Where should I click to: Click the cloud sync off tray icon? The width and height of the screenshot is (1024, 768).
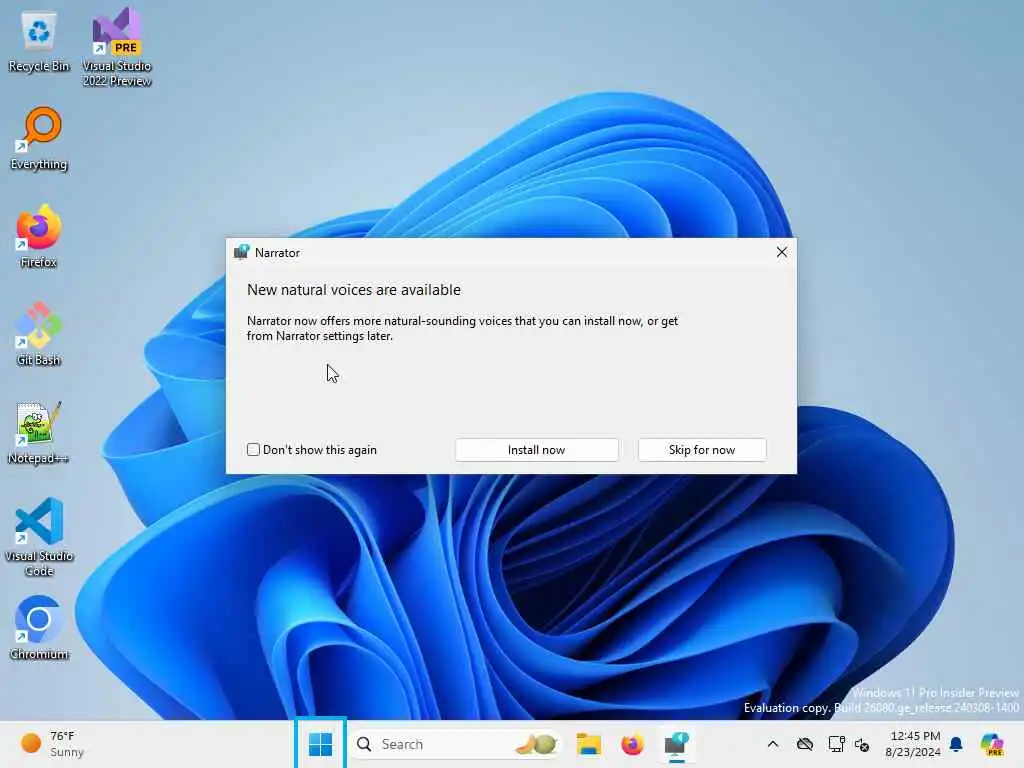click(x=805, y=744)
